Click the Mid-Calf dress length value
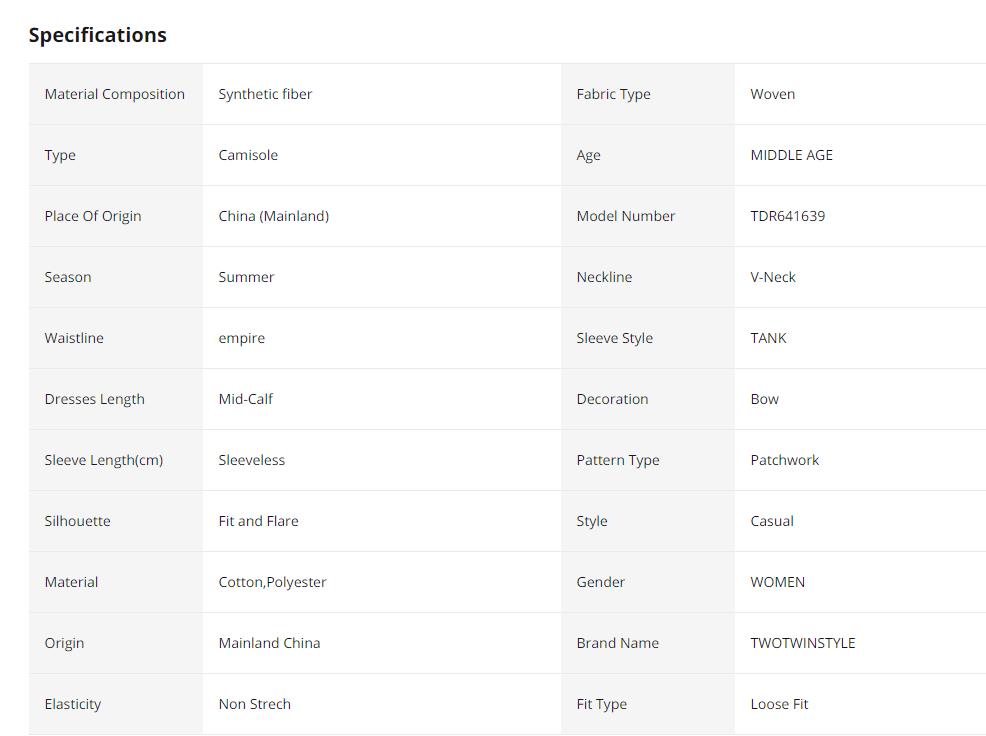This screenshot has width=986, height=736. (245, 399)
